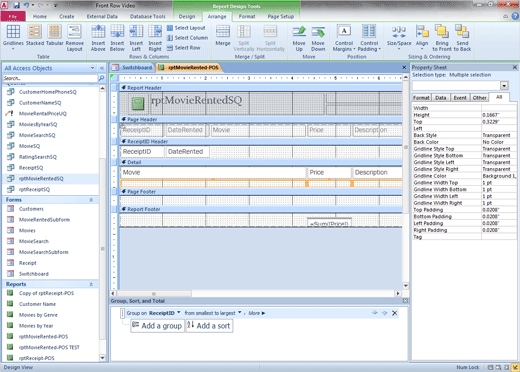This screenshot has width=520, height=372.
Task: Select Other tab in Property Sheet
Action: (479, 98)
